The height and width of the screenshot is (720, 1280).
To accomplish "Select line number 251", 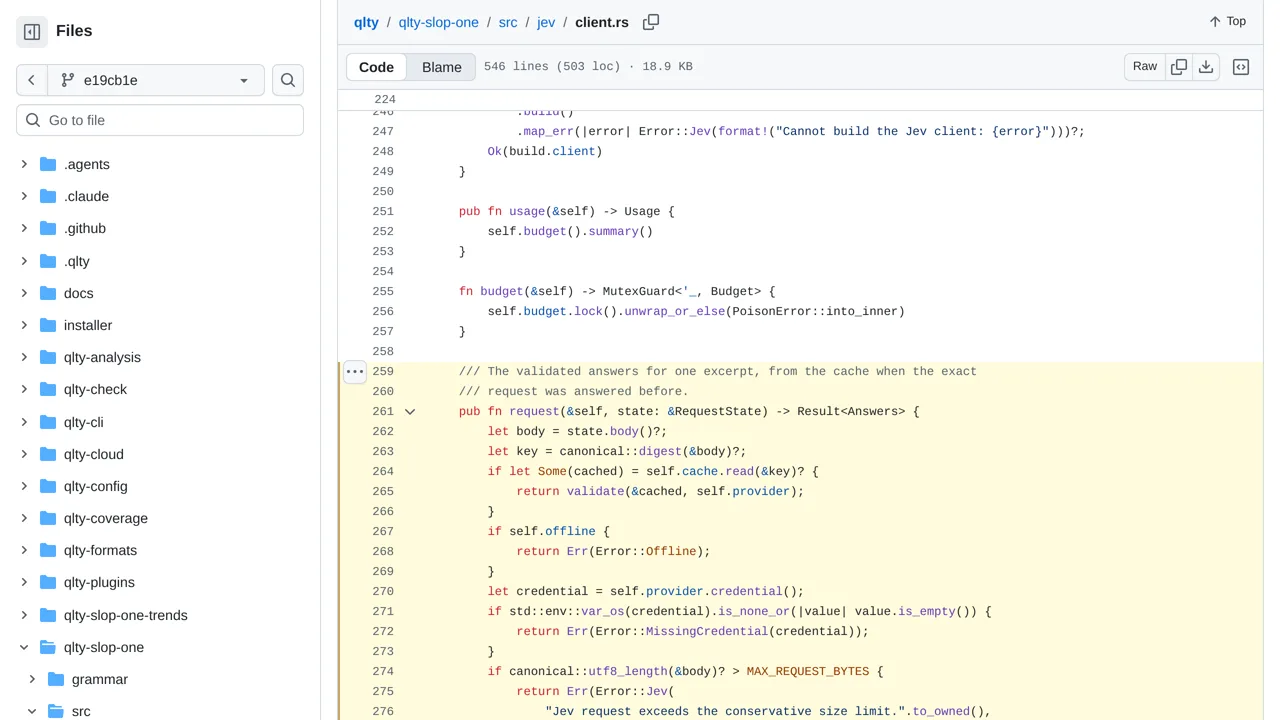I will tap(382, 211).
